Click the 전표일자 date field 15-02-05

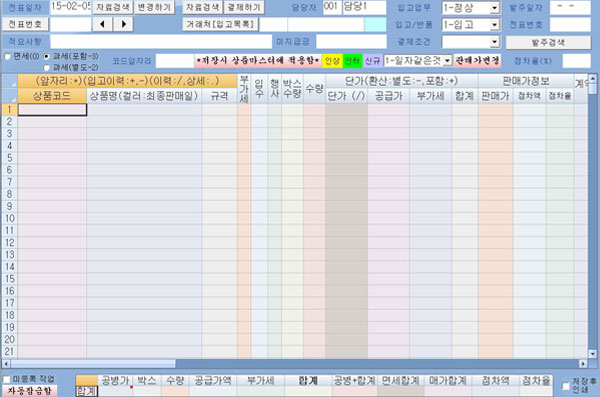71,7
